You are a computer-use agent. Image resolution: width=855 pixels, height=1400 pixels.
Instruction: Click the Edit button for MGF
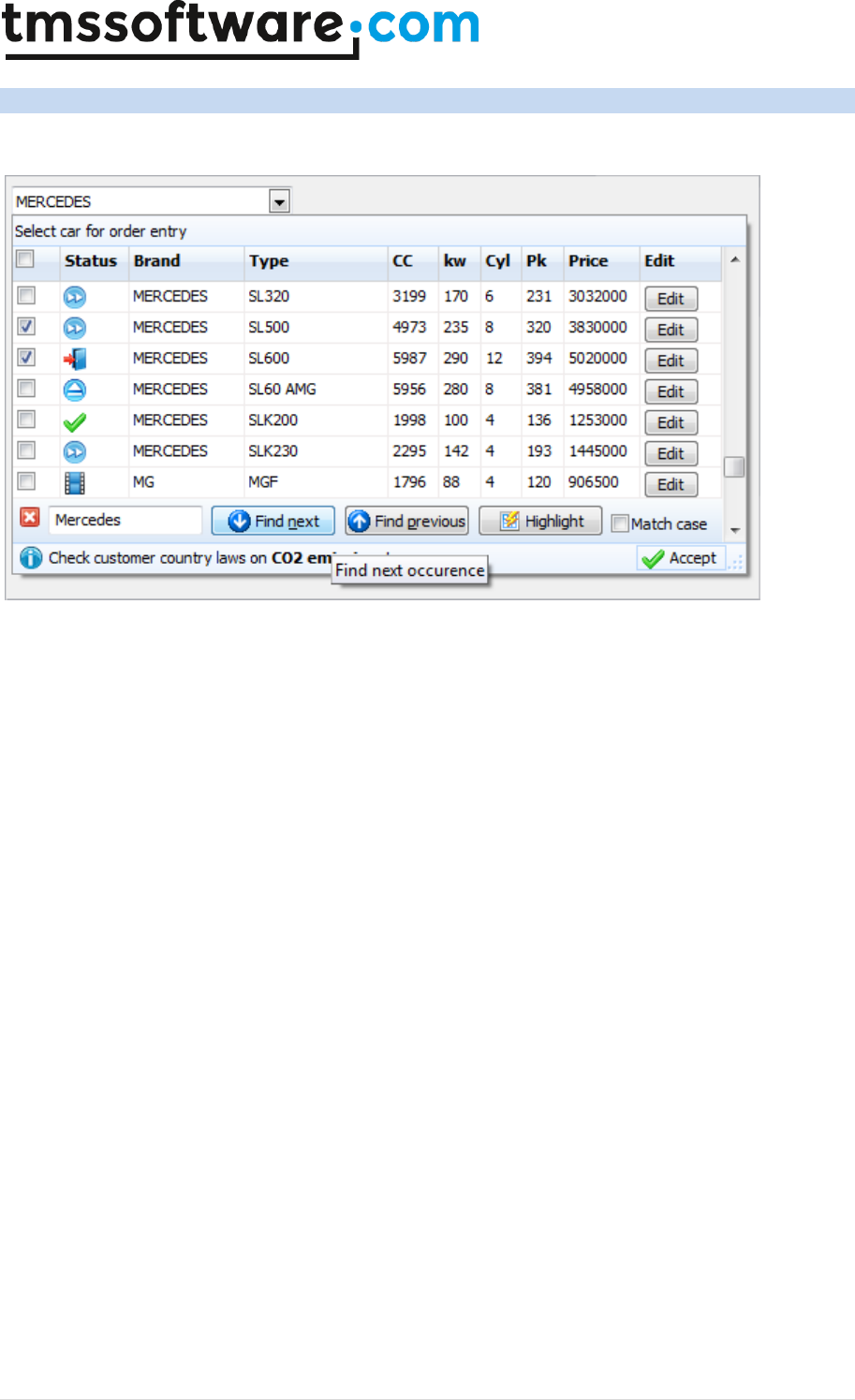(x=671, y=484)
